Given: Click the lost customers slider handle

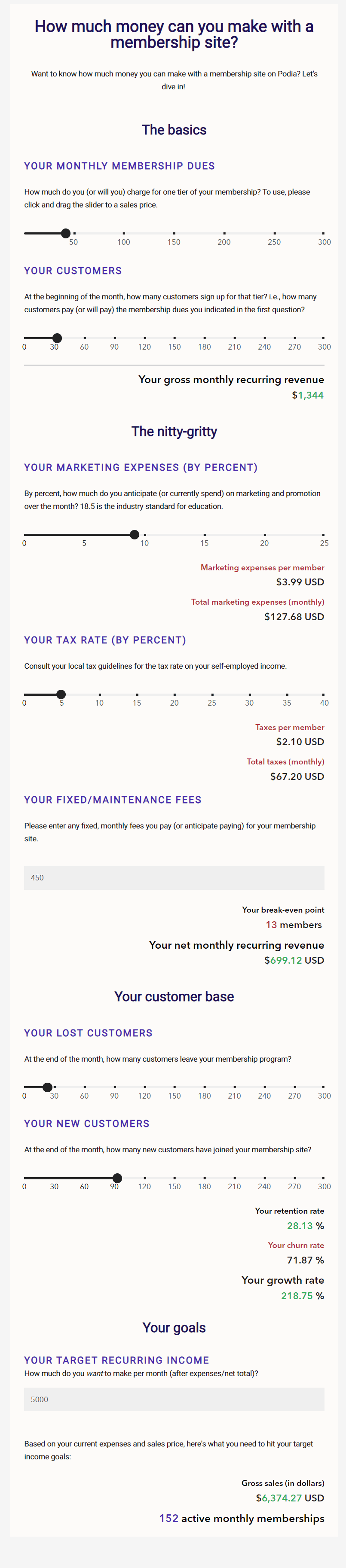Looking at the screenshot, I should pyautogui.click(x=48, y=1087).
